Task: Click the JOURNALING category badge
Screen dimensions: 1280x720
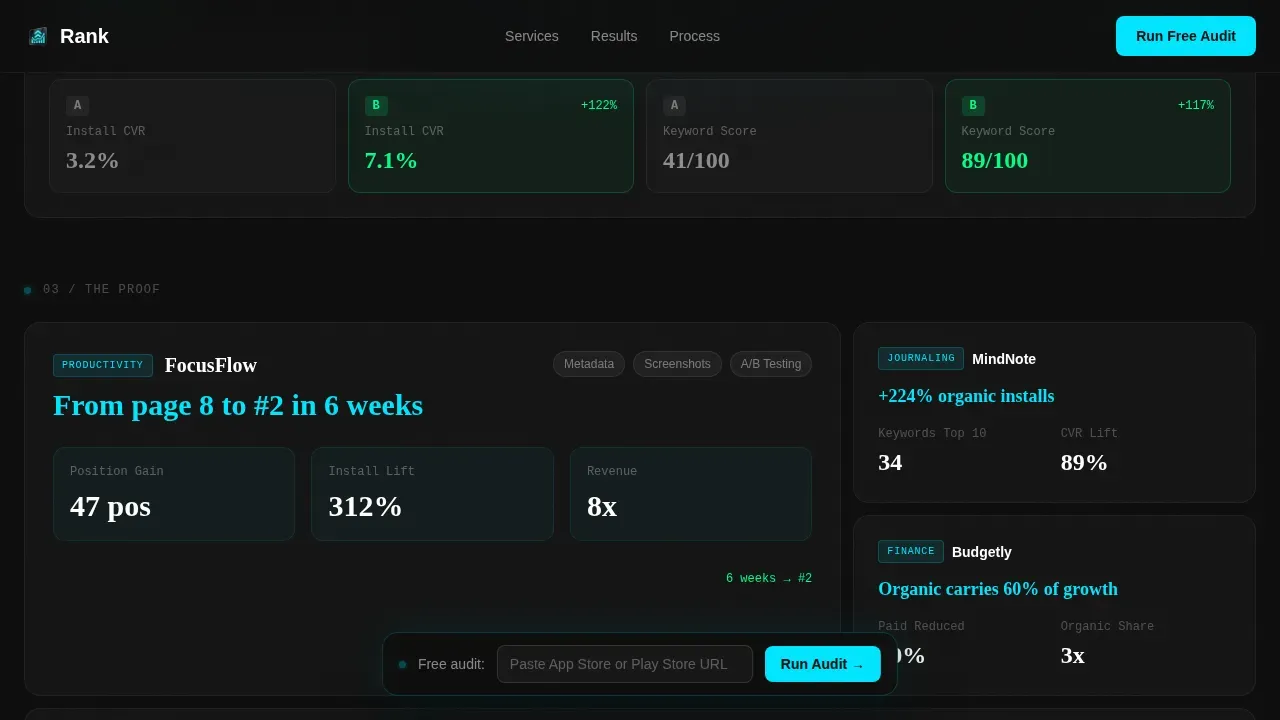Action: 921,358
